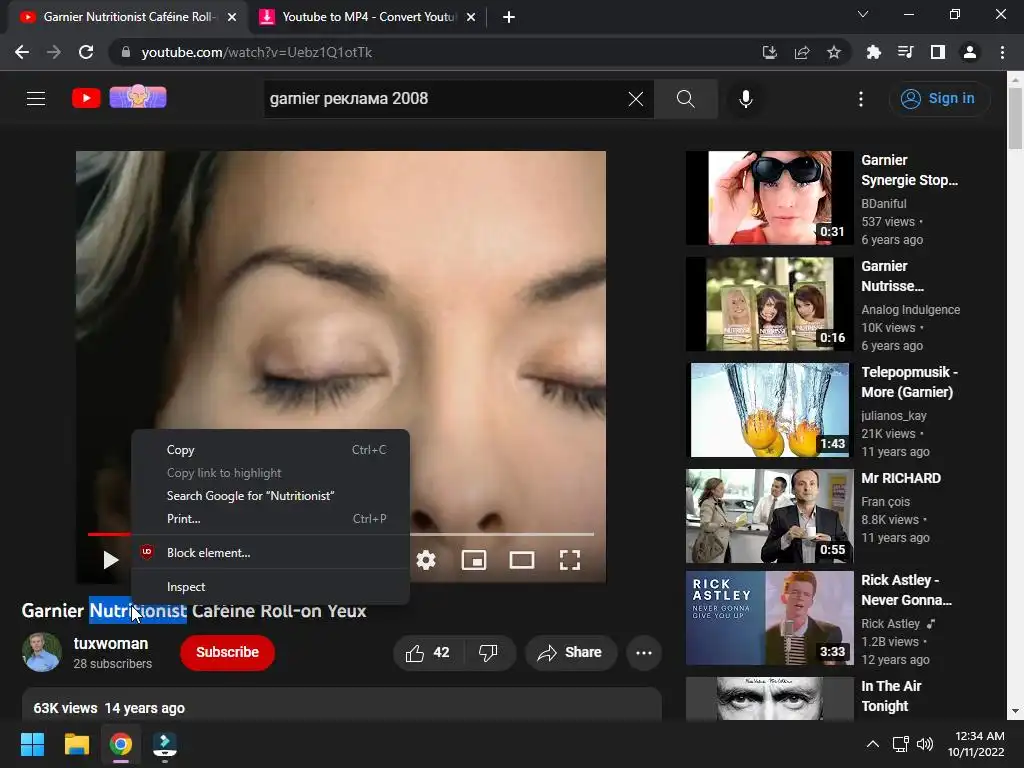Image resolution: width=1024 pixels, height=768 pixels.
Task: Choose Print... in context menu
Action: pyautogui.click(x=270, y=519)
